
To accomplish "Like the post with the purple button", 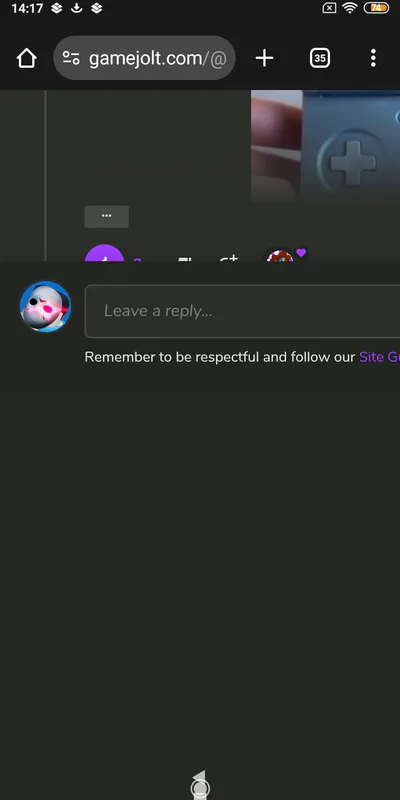I will click(104, 254).
